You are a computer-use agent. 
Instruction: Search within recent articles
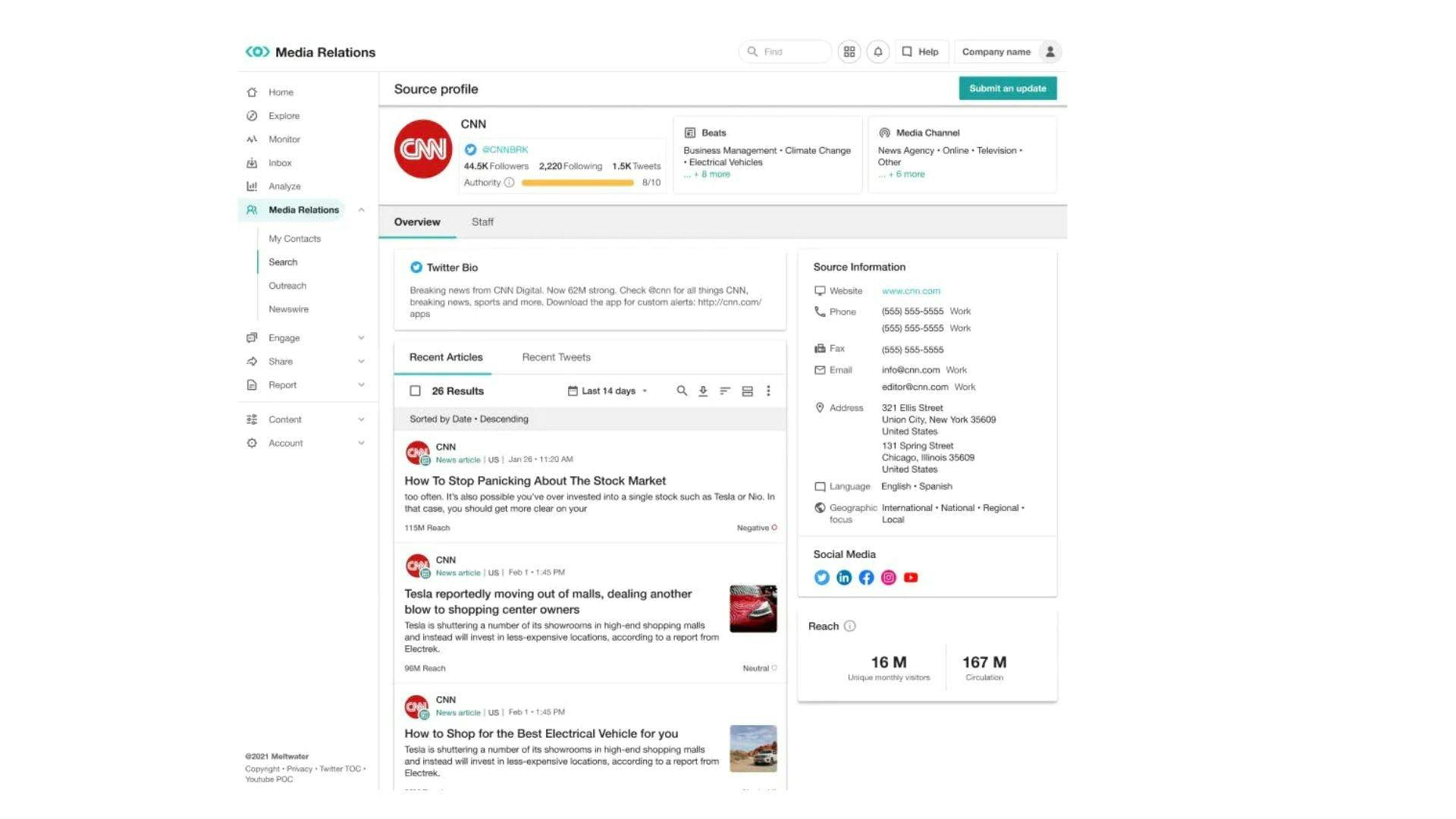[682, 391]
